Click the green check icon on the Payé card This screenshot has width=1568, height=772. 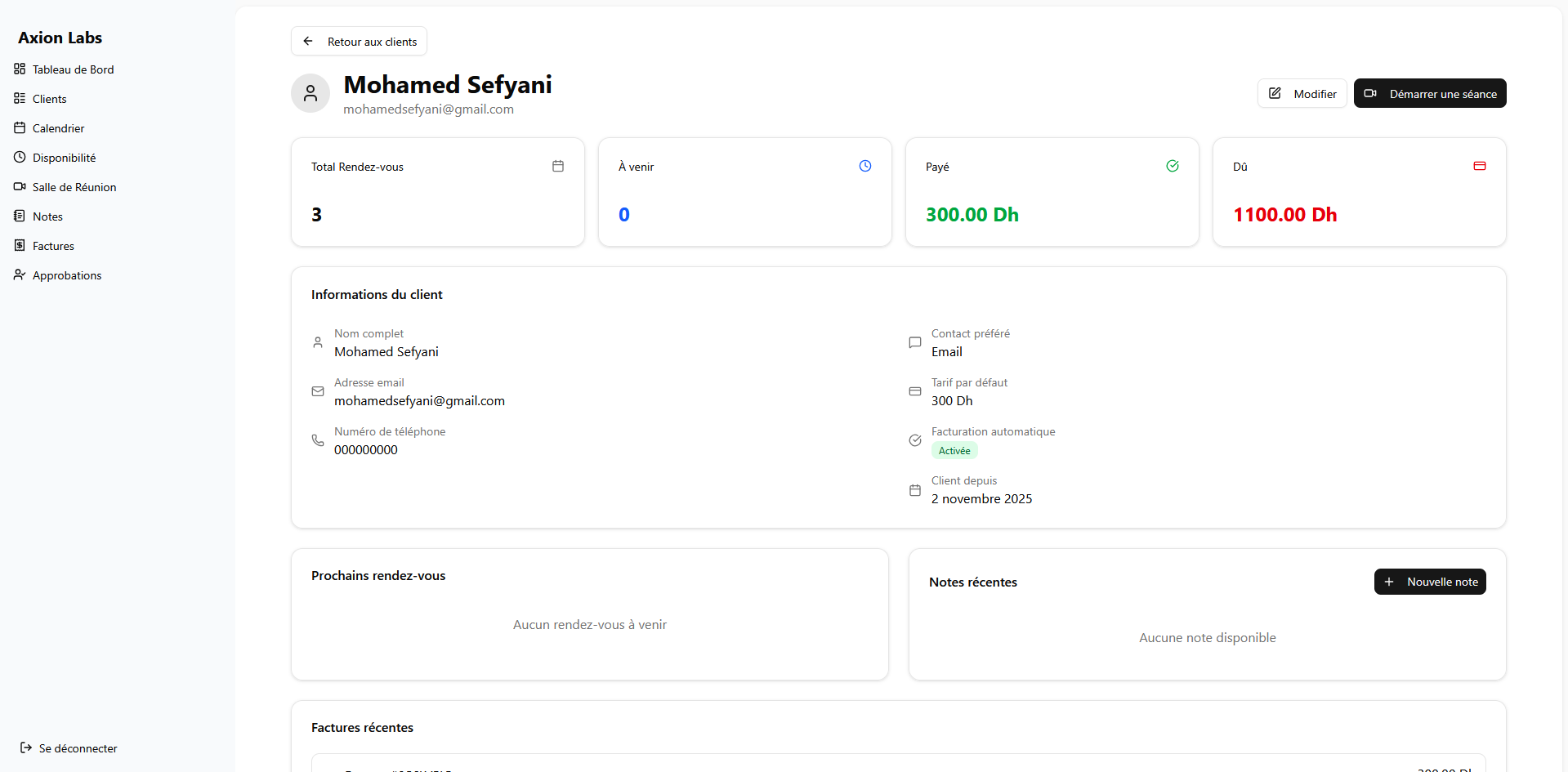click(1172, 165)
